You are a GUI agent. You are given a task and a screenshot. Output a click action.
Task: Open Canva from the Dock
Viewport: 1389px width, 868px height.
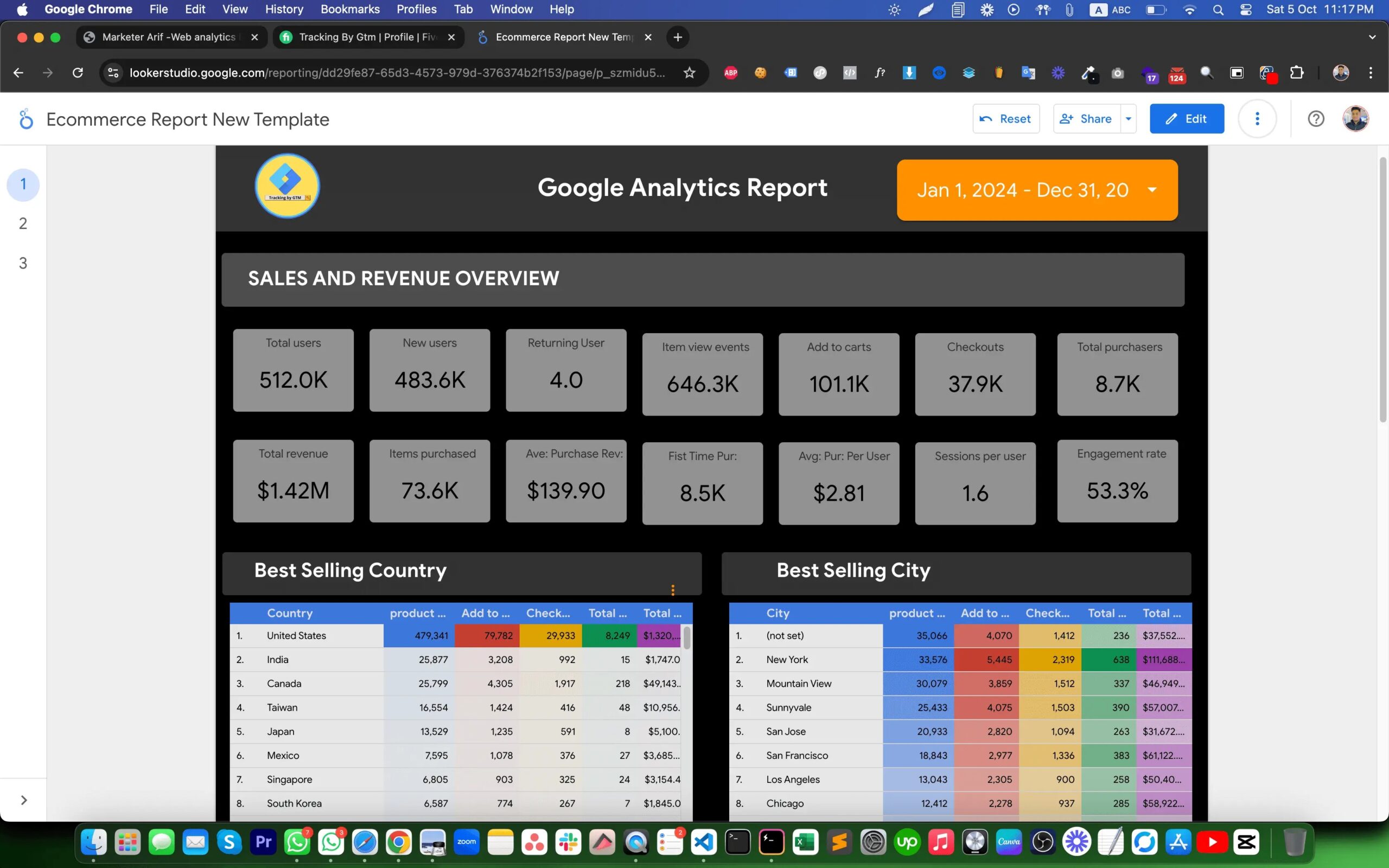click(x=1009, y=842)
